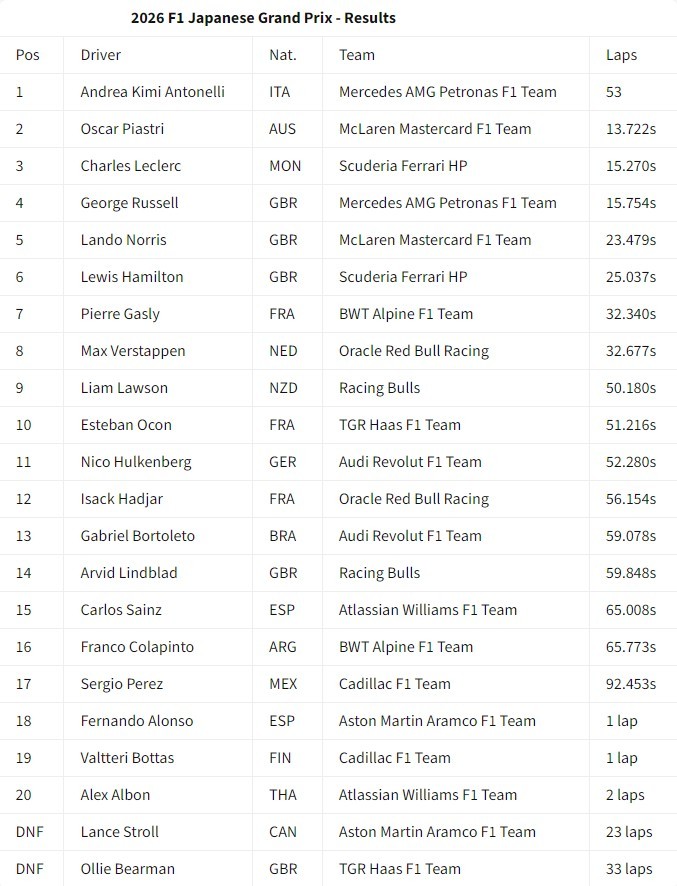Click the Laps column header
This screenshot has height=886, width=677.
(621, 55)
